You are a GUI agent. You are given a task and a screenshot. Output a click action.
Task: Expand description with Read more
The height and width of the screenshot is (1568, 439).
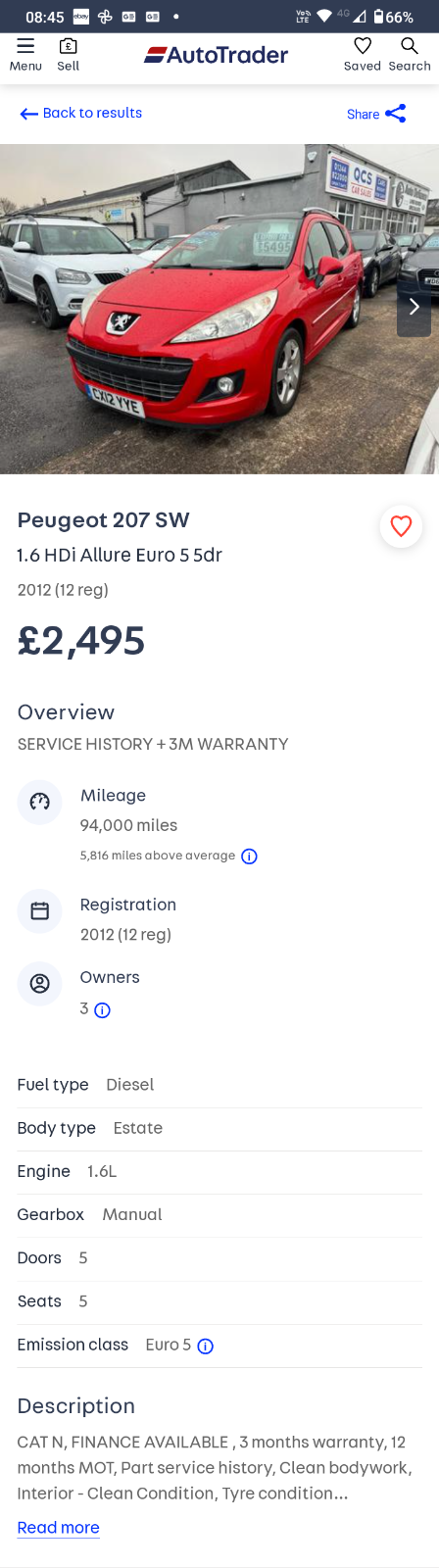point(58,1527)
